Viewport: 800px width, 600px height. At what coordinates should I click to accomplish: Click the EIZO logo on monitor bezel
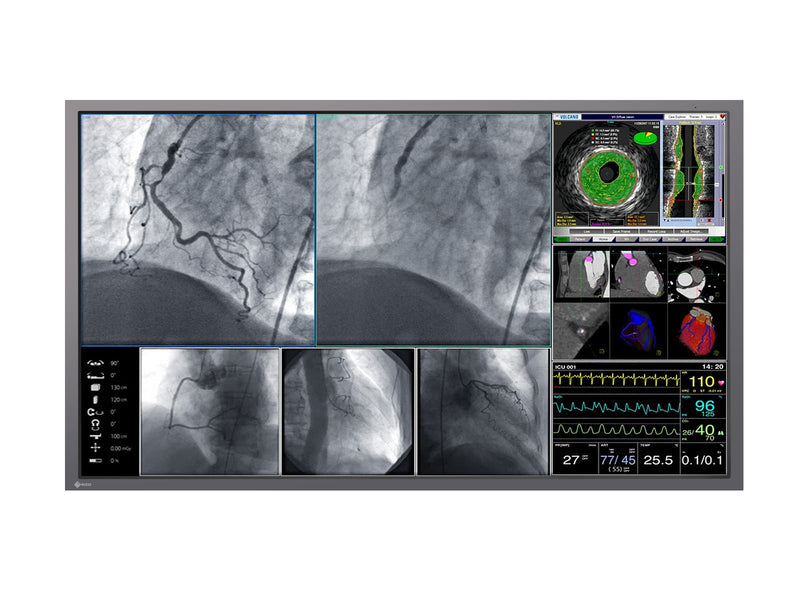(x=83, y=484)
